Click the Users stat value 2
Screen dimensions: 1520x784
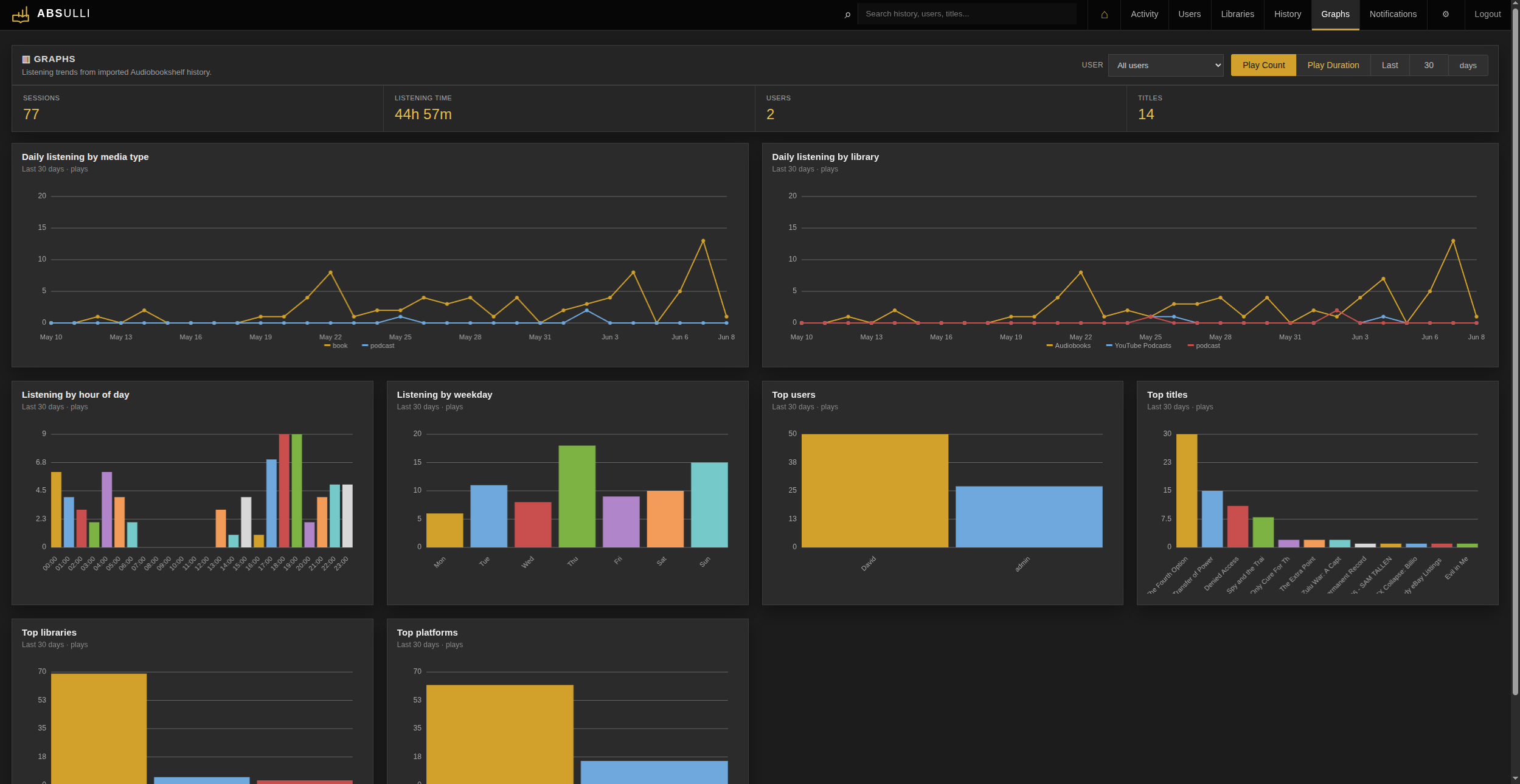770,114
